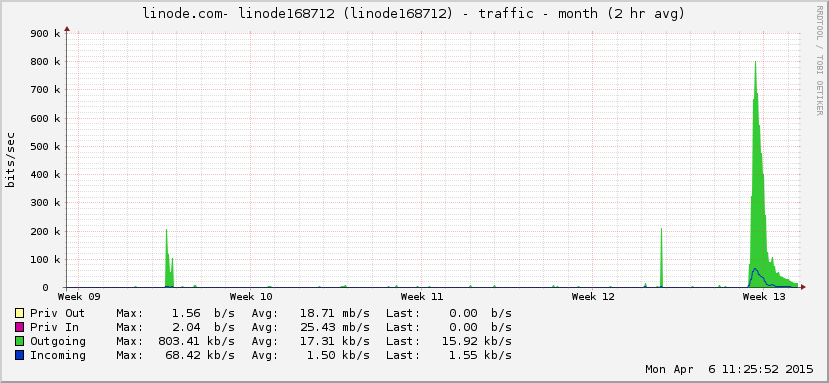The image size is (829, 383).
Task: Click the 800 k y-axis label
Action: (x=47, y=62)
